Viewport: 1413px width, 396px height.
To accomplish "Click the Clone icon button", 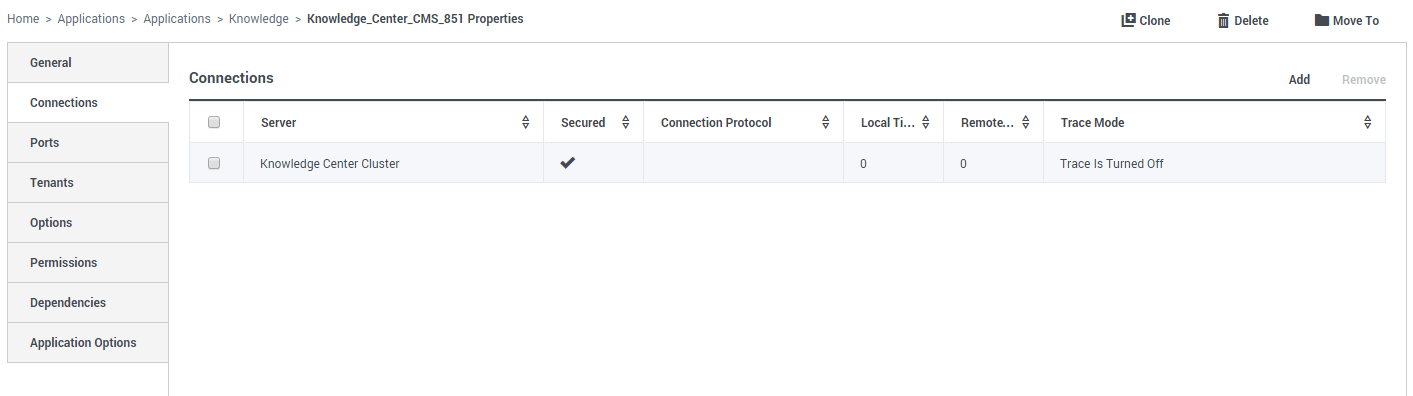I will click(x=1128, y=20).
